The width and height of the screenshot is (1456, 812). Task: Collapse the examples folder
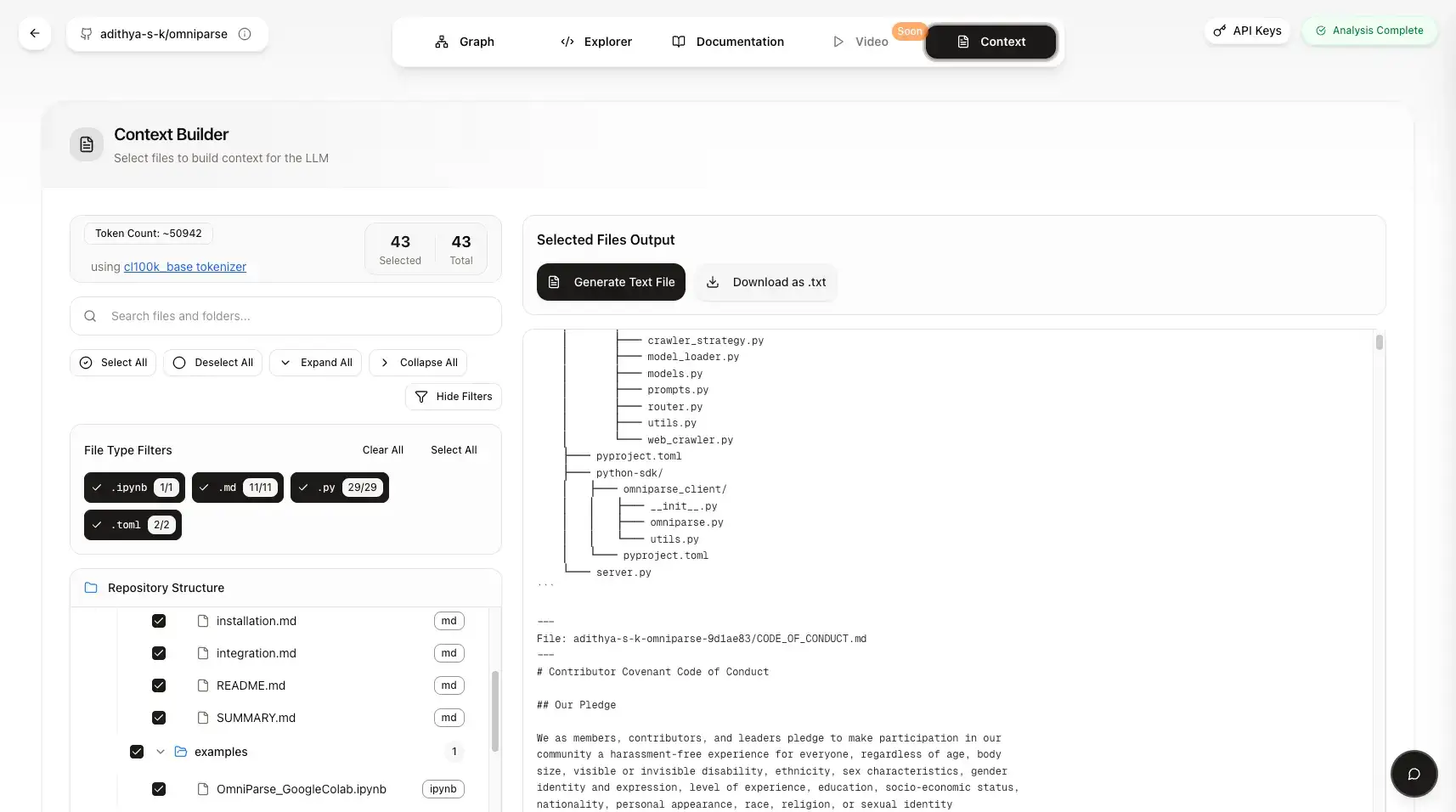pos(161,752)
